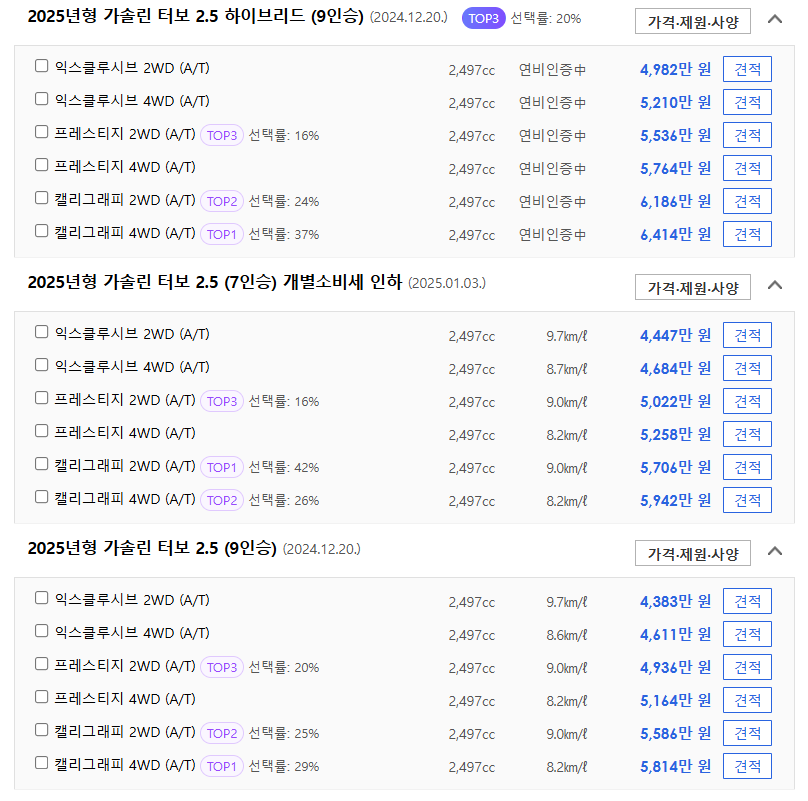Check 익스클루시브 2WD priced 4,383만 원

41,598
